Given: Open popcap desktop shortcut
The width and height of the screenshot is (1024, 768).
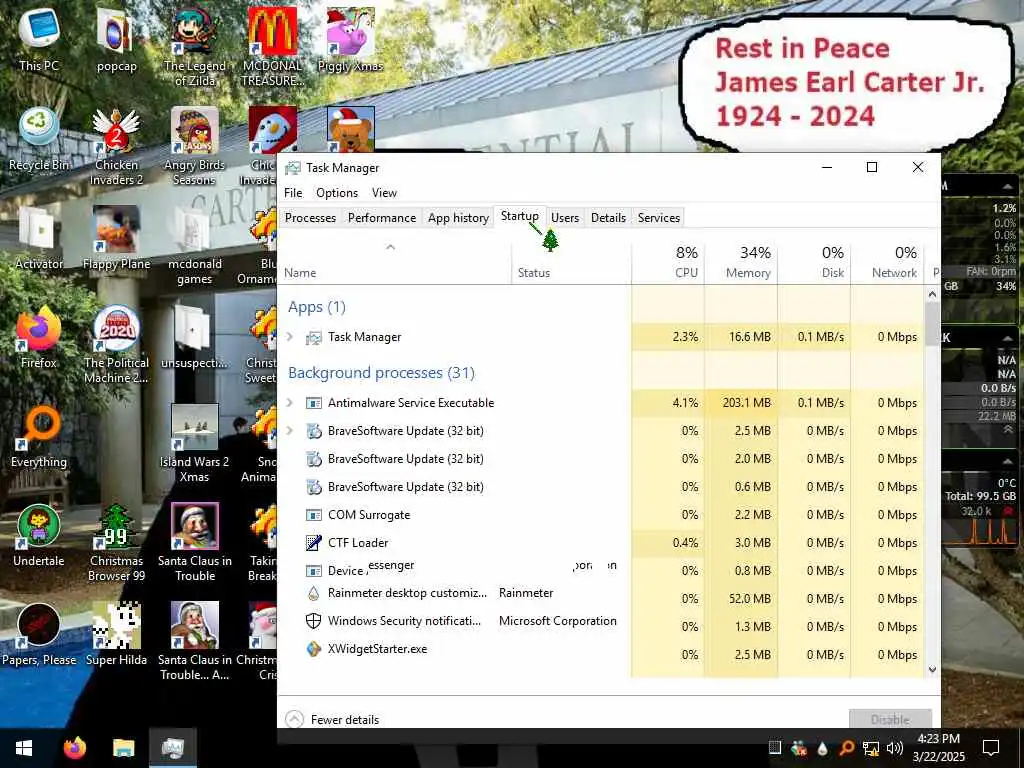Looking at the screenshot, I should coord(116,40).
